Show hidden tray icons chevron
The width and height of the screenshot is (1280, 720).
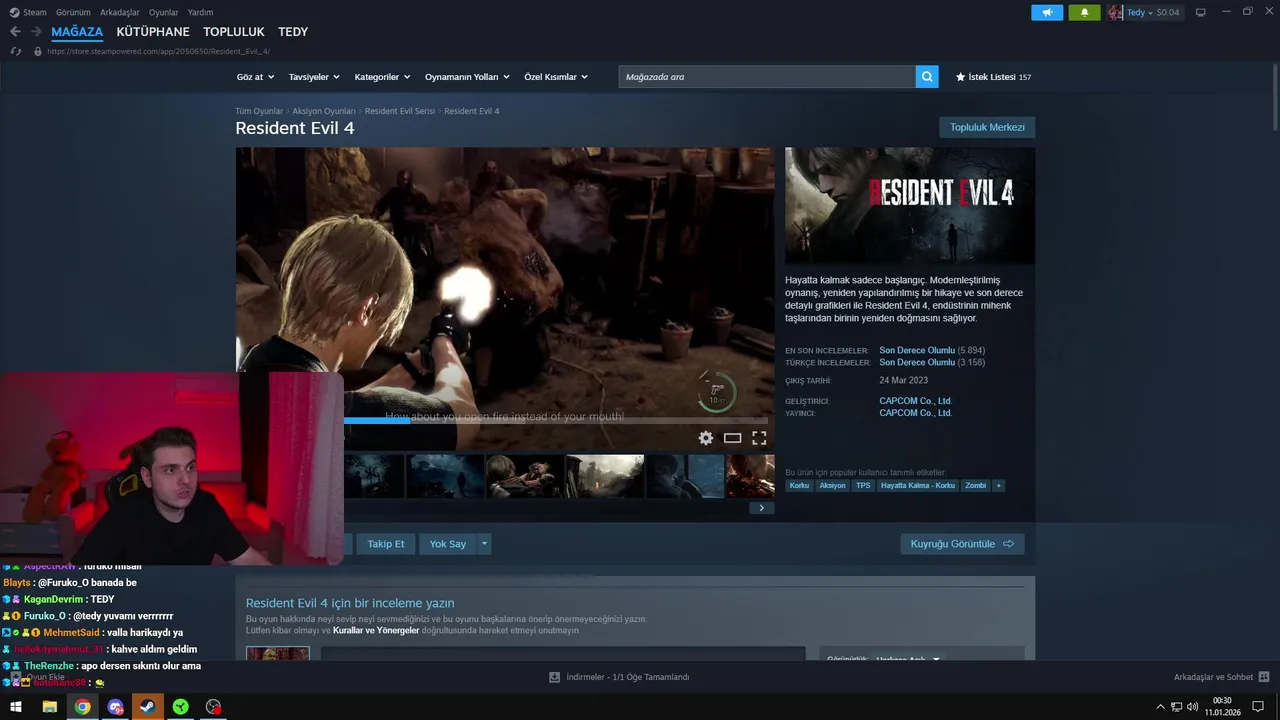[x=1160, y=707]
